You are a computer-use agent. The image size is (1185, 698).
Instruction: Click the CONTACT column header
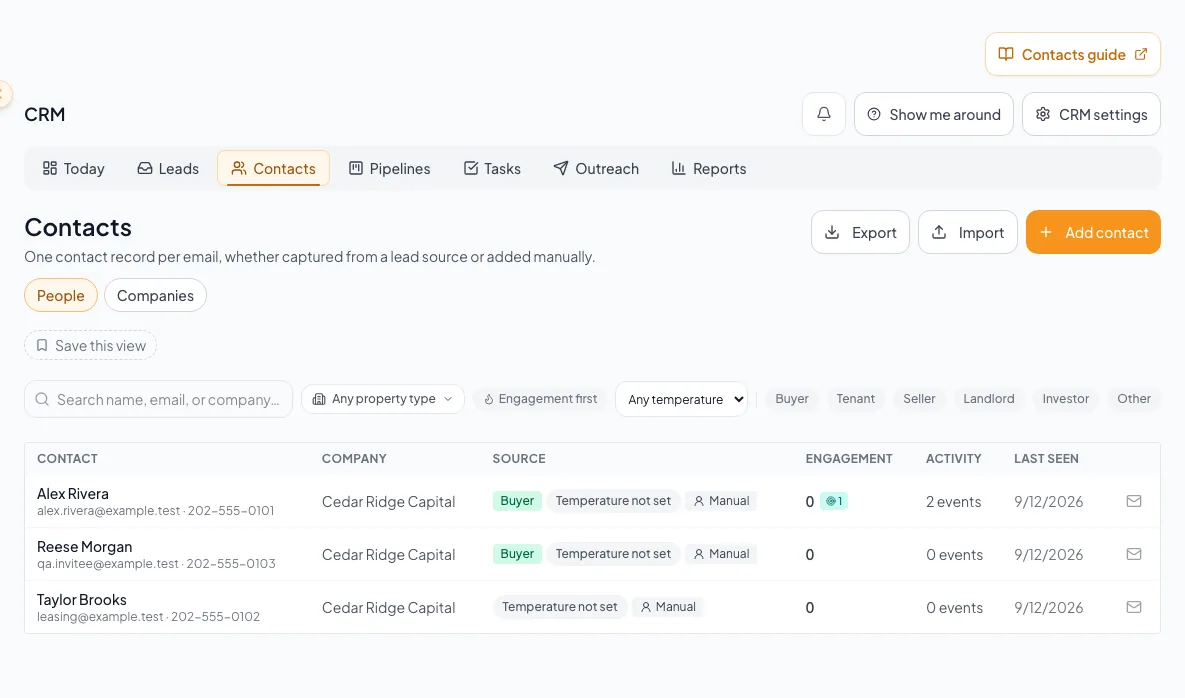click(67, 459)
